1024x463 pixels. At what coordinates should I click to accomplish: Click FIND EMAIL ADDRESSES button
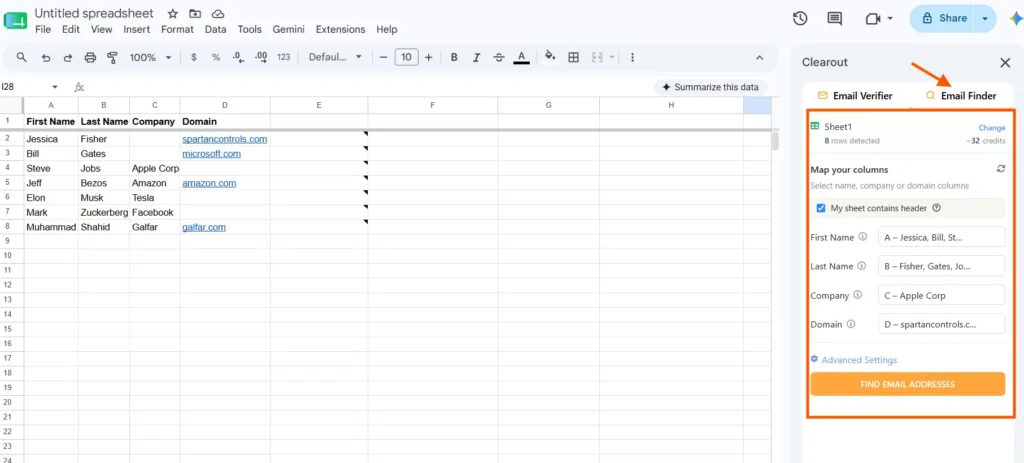907,384
